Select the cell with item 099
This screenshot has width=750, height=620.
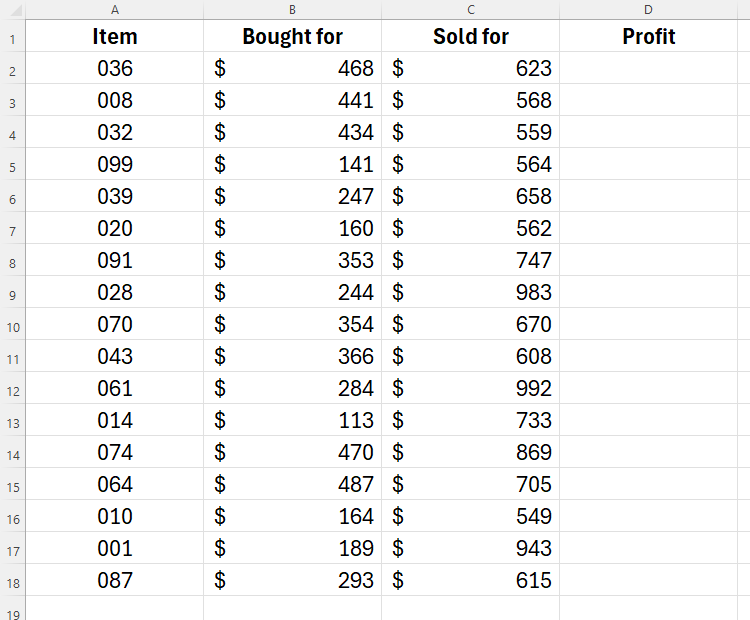pos(114,165)
